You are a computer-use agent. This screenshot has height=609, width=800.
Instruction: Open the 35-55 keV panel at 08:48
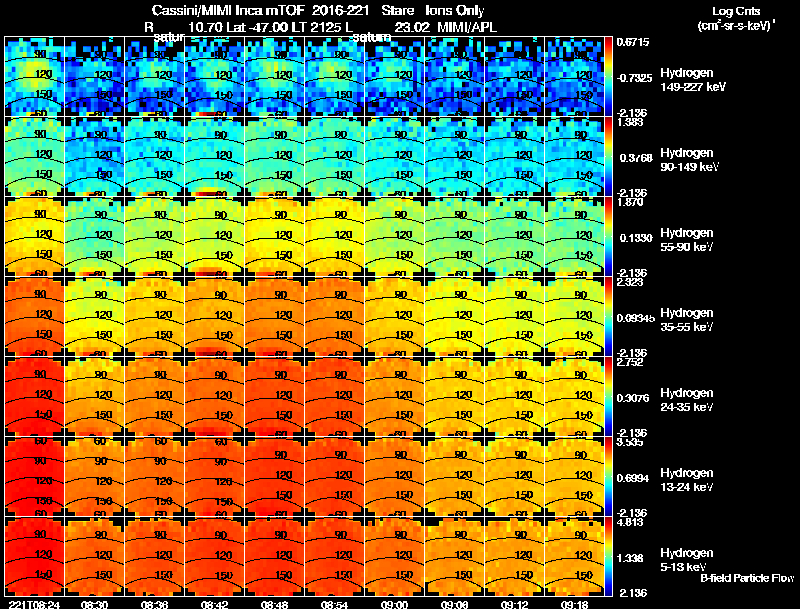pos(274,317)
